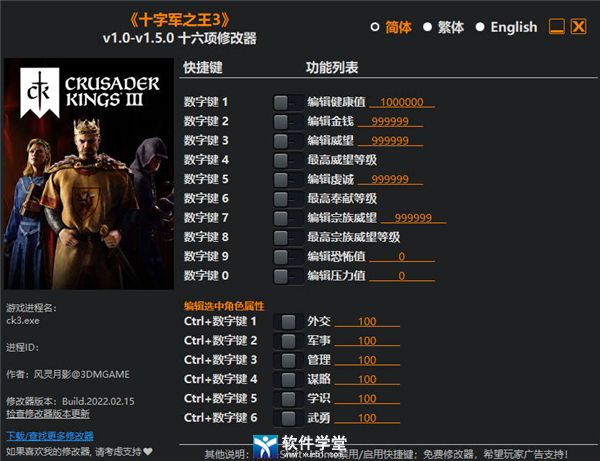Image resolution: width=600 pixels, height=461 pixels.
Task: Toggle 编辑健康值 switch on
Action: click(x=288, y=103)
